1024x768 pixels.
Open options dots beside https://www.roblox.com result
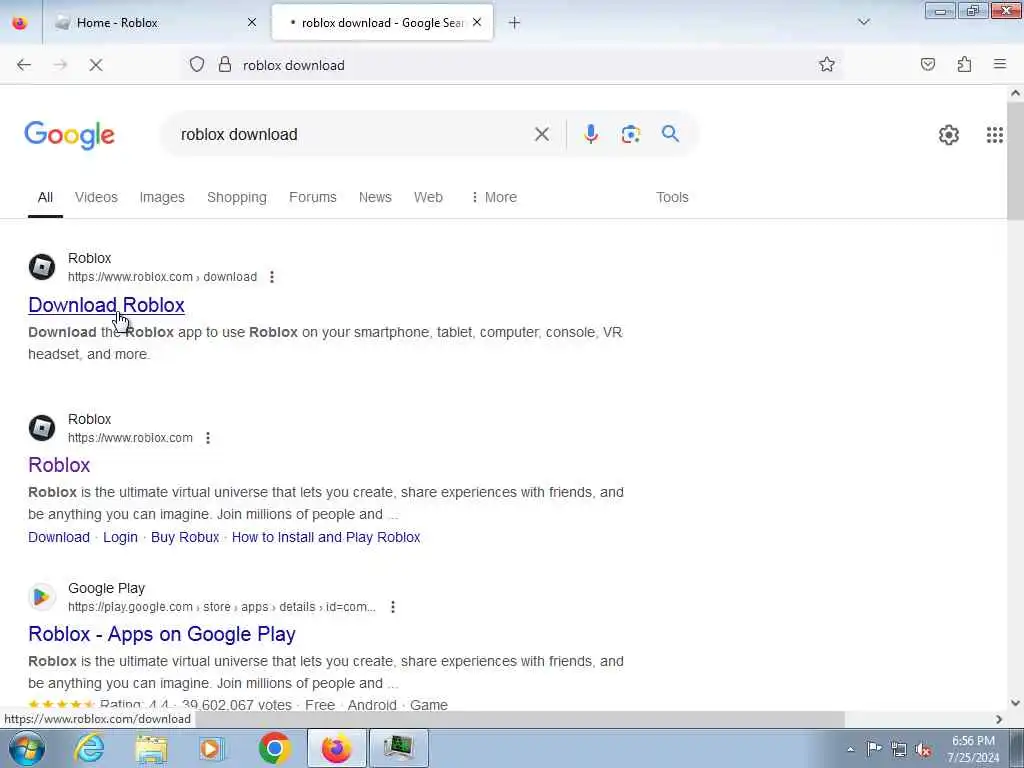point(208,438)
